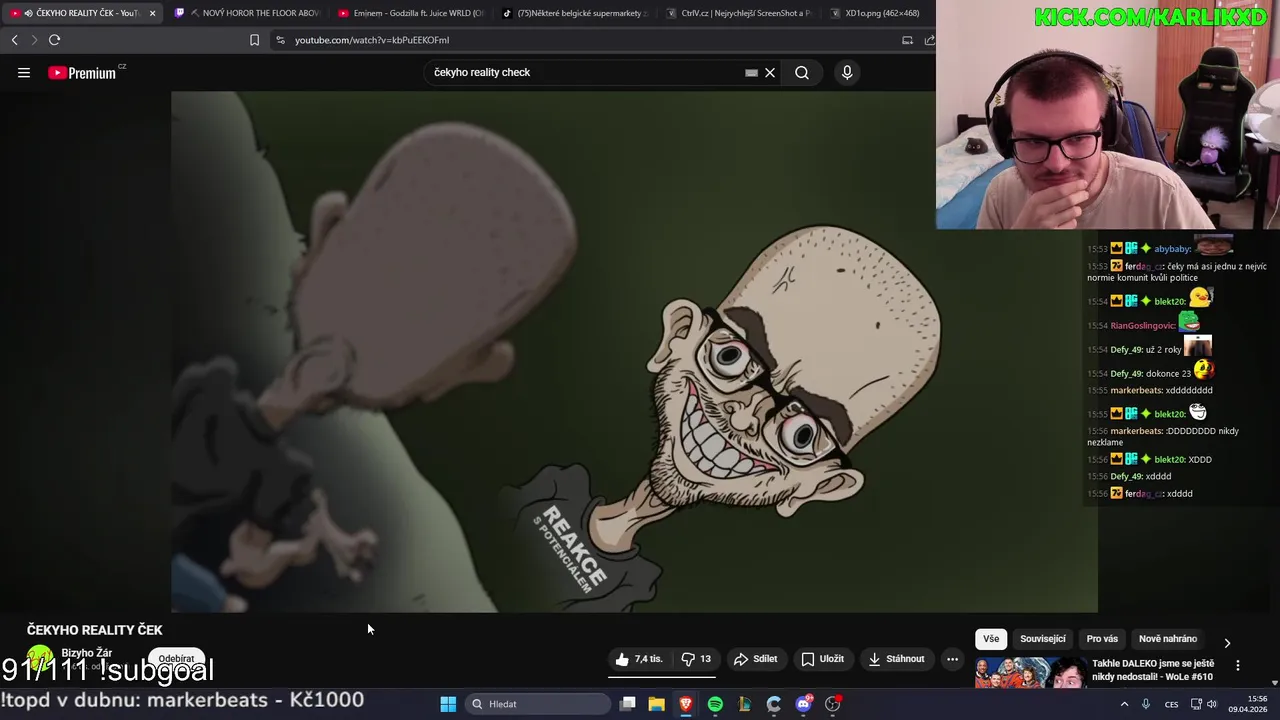Click the video player area
The width and height of the screenshot is (1280, 720).
click(x=634, y=352)
